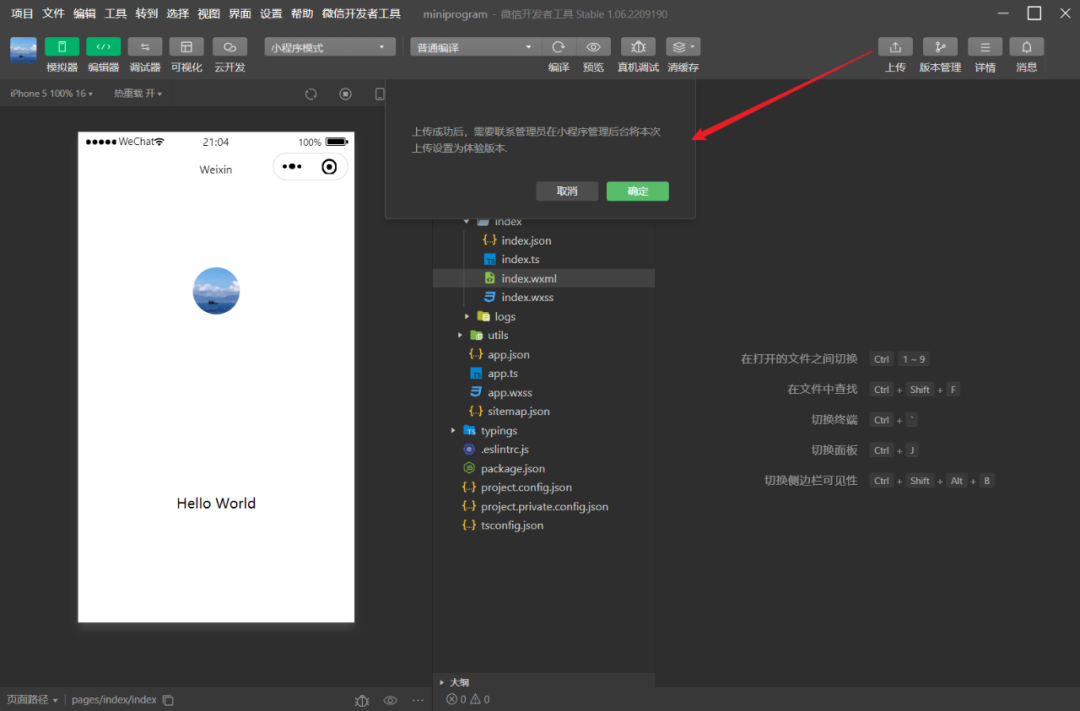The image size is (1080, 711).
Task: Collapse the index folder in file tree
Action: coord(467,221)
